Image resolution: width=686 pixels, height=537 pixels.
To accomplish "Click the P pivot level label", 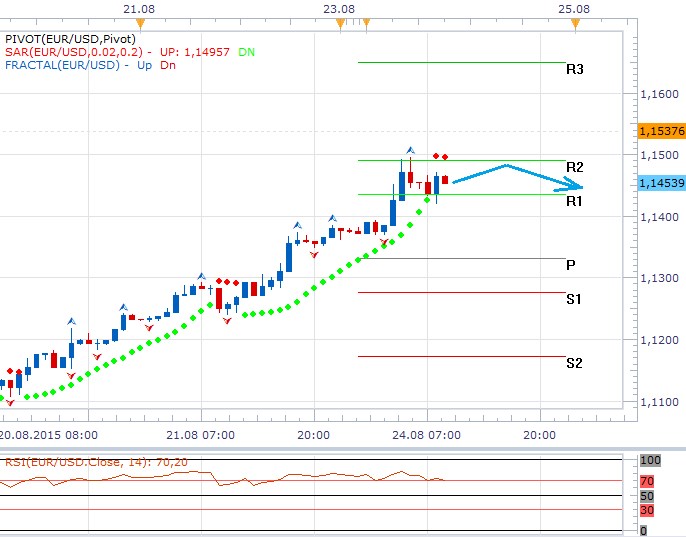I will click(570, 265).
